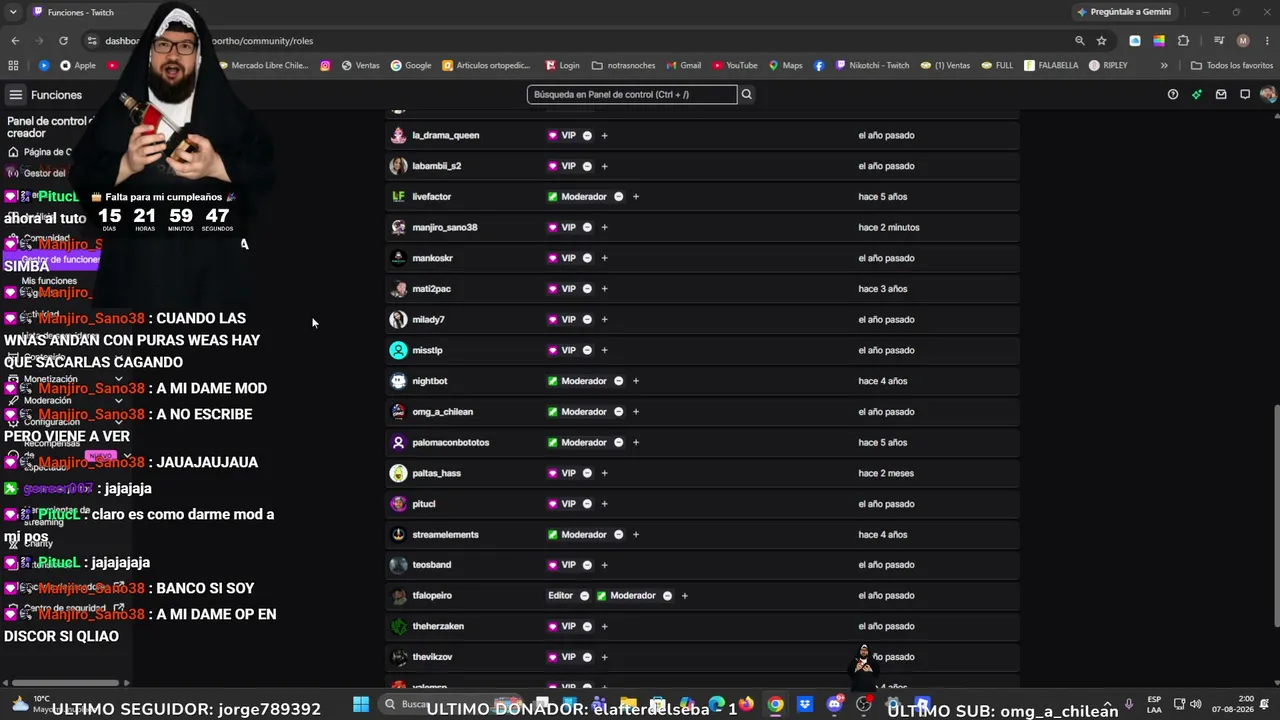This screenshot has height=720, width=1280.
Task: Open the Mercado Libre Chile bookmark
Action: pyautogui.click(x=263, y=66)
